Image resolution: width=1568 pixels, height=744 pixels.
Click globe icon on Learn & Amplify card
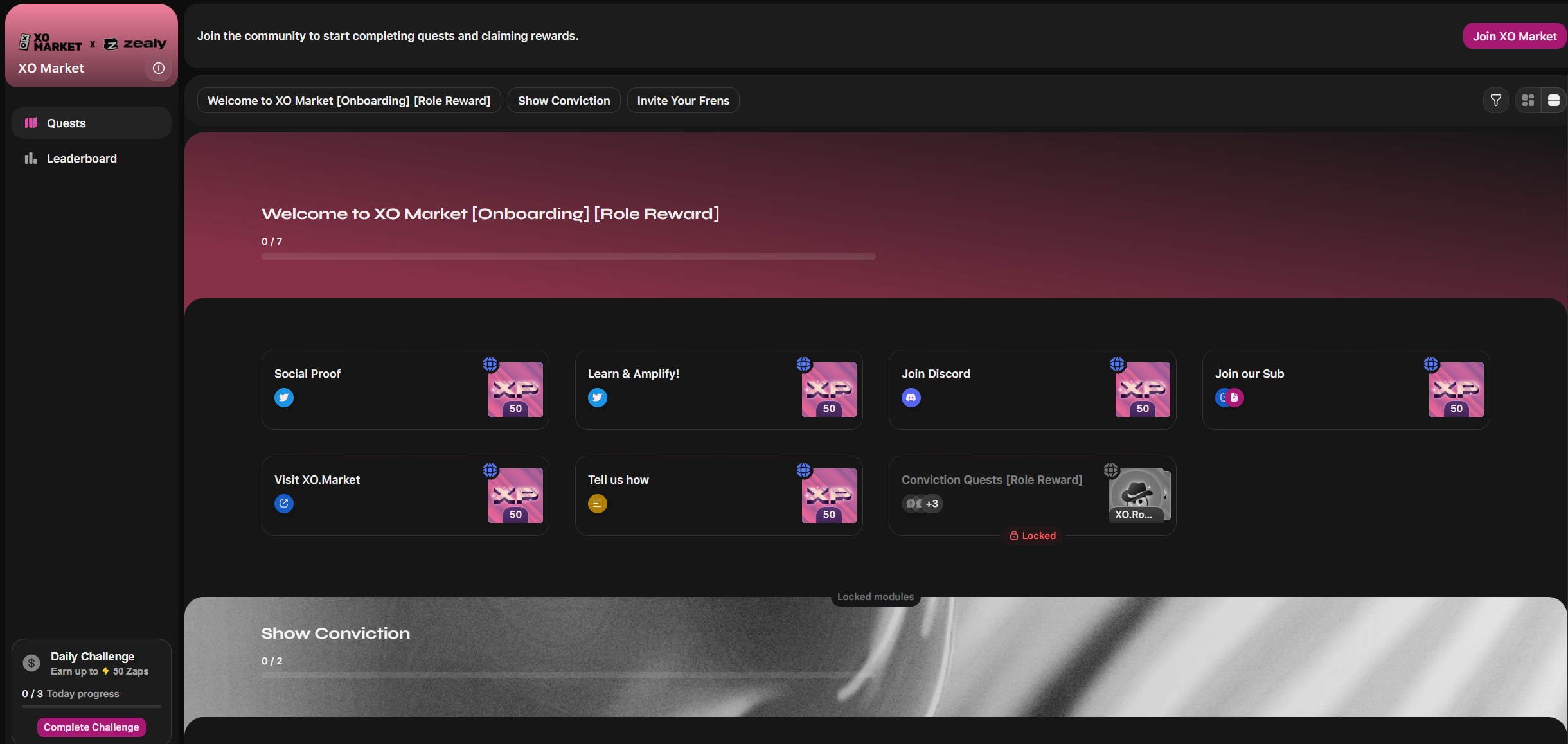coord(804,364)
